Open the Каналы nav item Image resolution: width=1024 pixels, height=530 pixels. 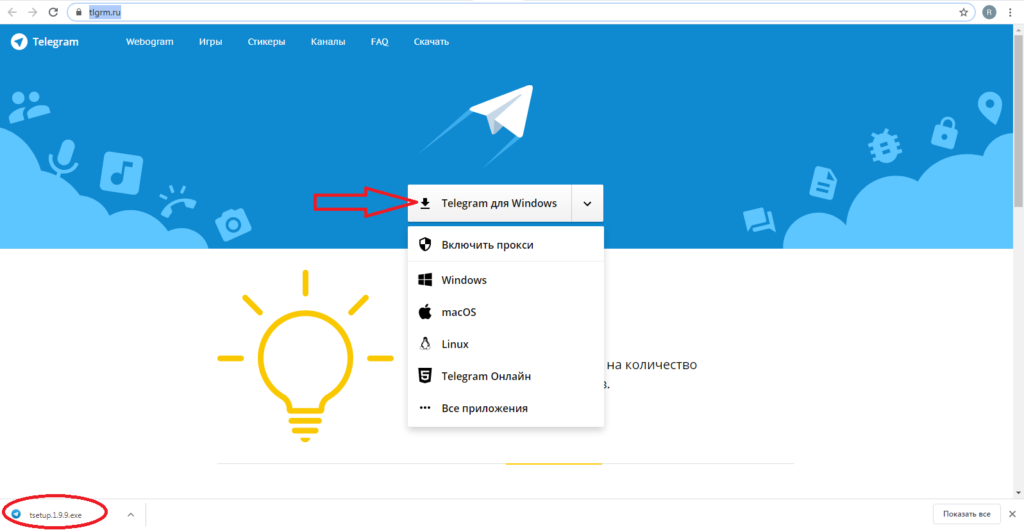pyautogui.click(x=328, y=42)
